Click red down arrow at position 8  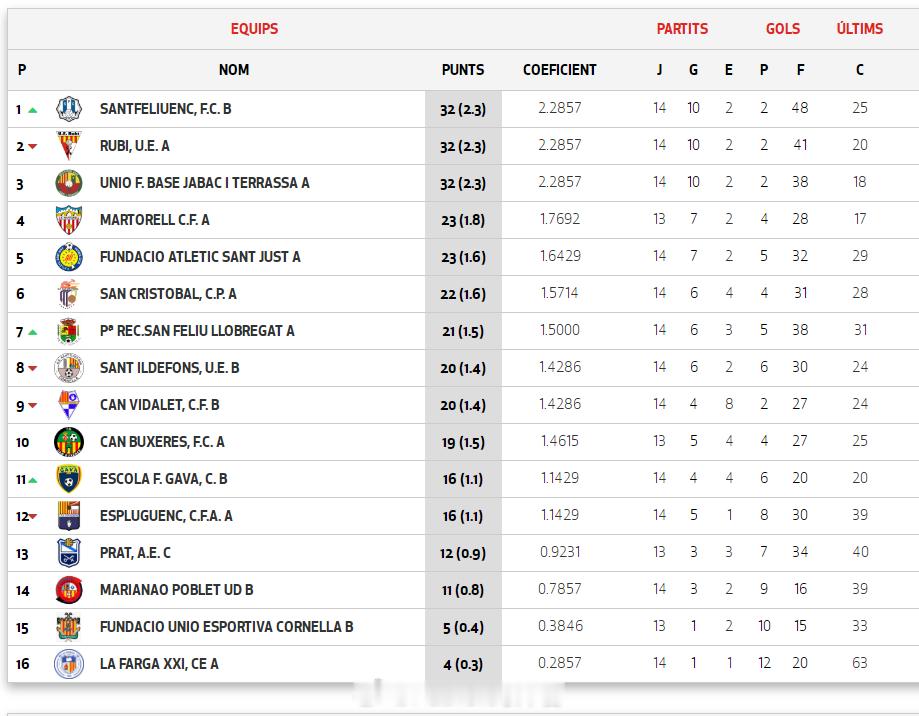pos(33,369)
